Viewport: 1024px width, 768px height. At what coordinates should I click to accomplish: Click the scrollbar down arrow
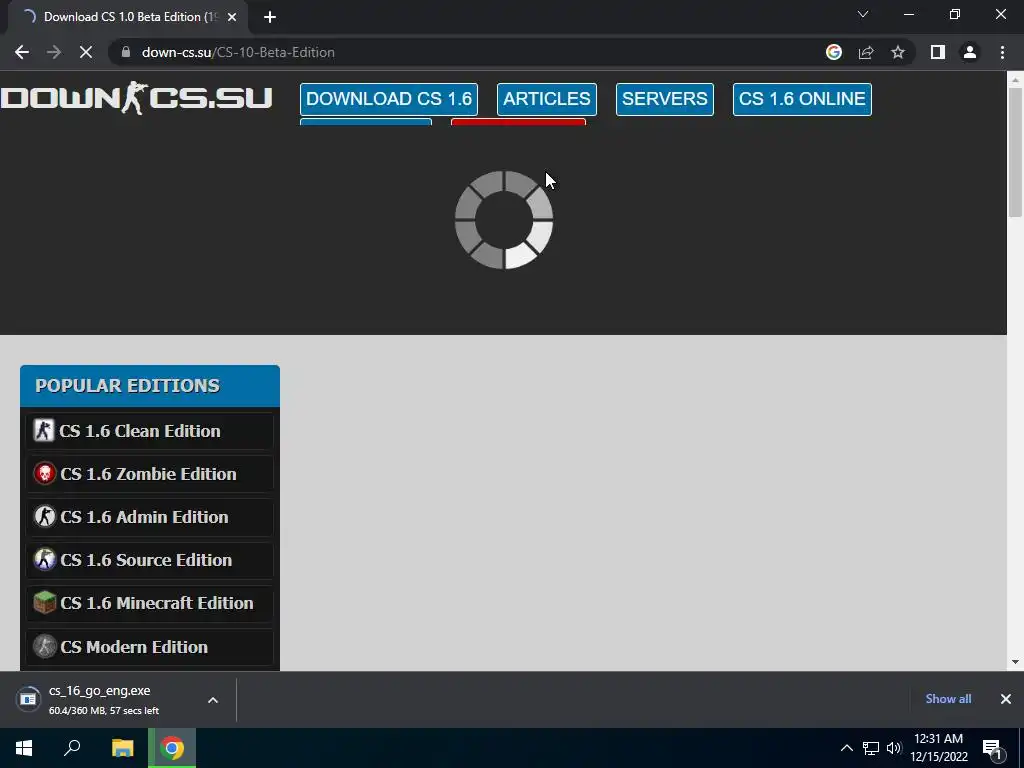(x=1015, y=662)
